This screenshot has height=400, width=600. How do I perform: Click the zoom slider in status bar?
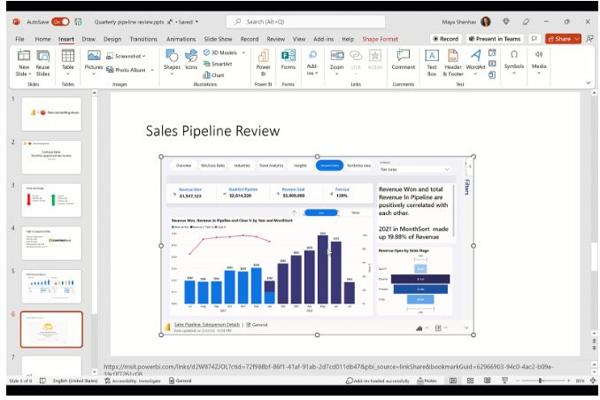541,381
